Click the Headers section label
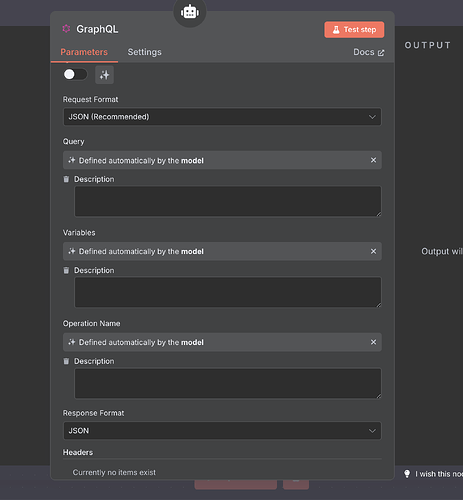This screenshot has width=463, height=500. pos(78,452)
